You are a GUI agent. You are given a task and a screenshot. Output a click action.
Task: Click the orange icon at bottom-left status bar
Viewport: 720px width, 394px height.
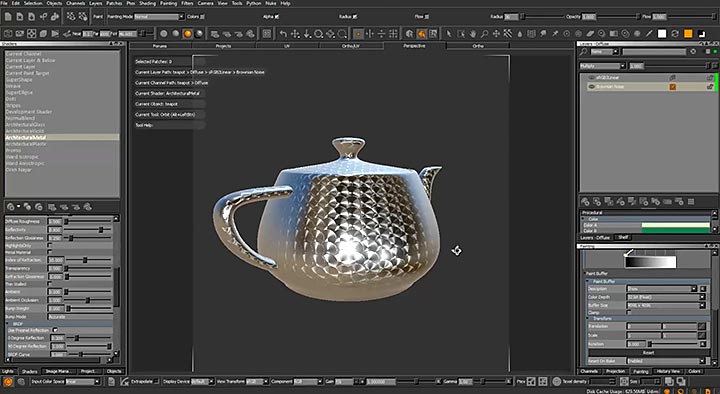pos(8,382)
